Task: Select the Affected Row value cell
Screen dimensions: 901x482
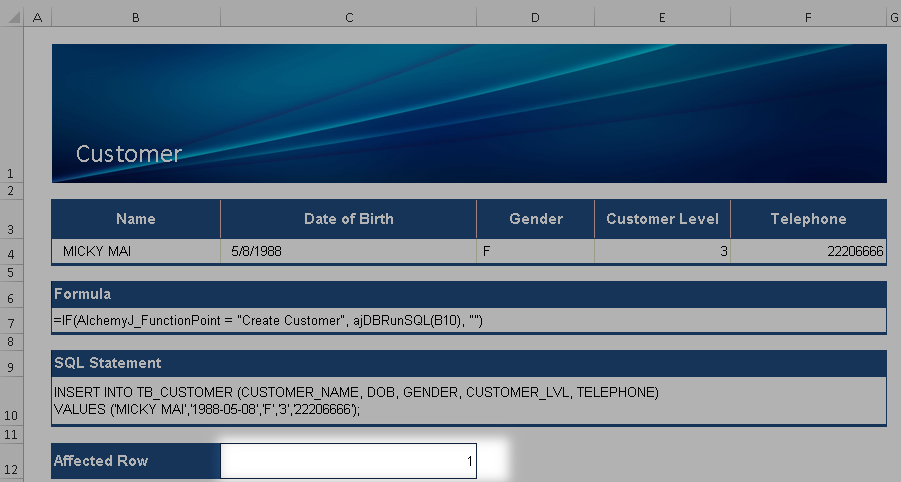Action: 348,461
